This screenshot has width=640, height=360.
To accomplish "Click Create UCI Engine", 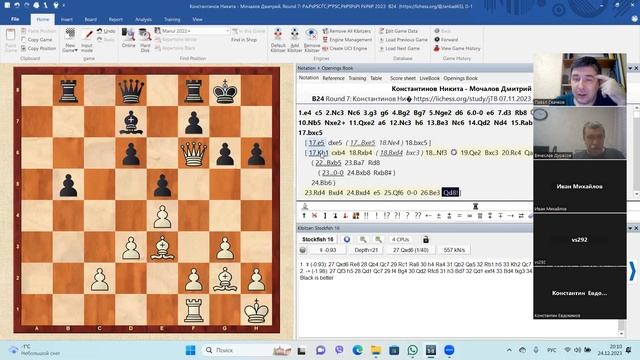I will click(x=345, y=48).
